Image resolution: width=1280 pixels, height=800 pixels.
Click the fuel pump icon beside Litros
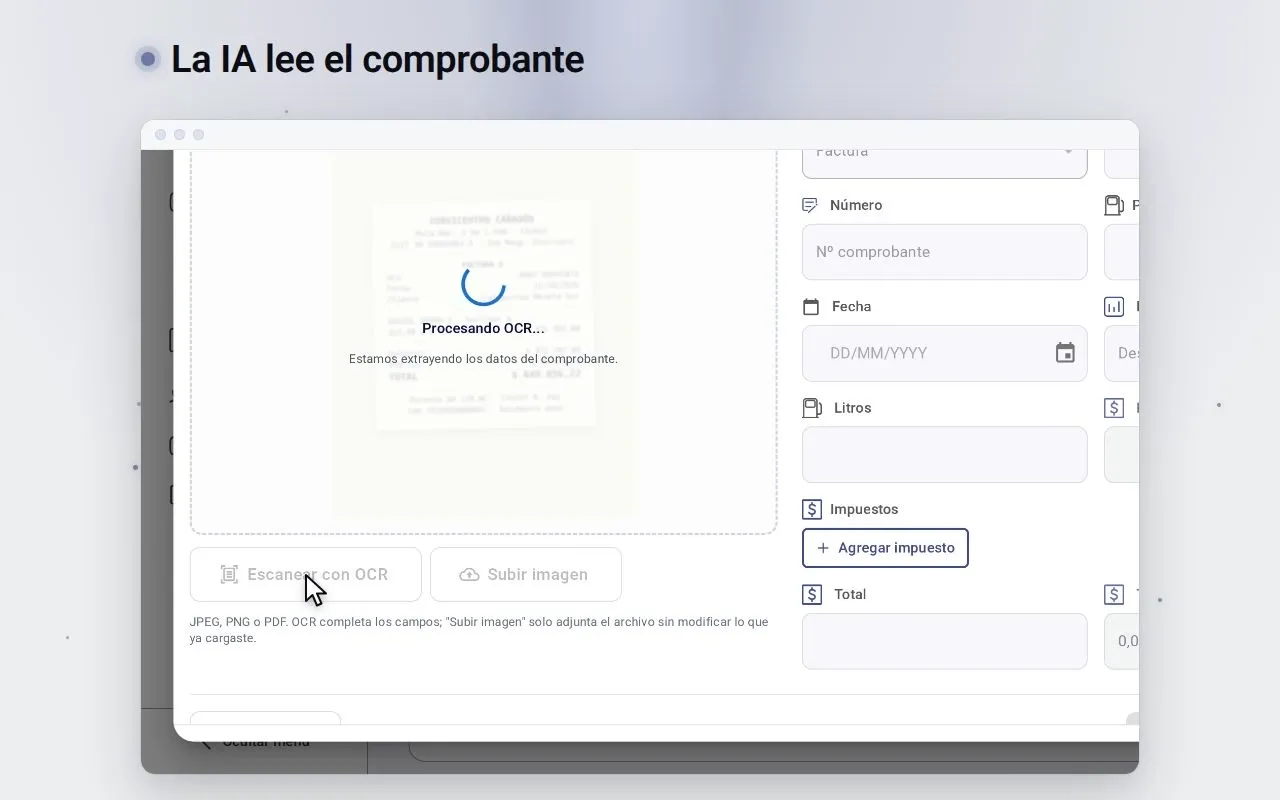click(x=812, y=408)
